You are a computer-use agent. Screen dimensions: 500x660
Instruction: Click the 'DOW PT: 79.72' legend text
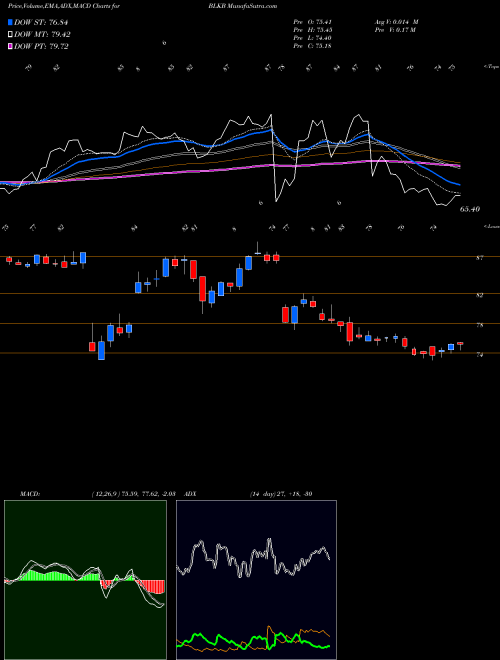coord(41,46)
